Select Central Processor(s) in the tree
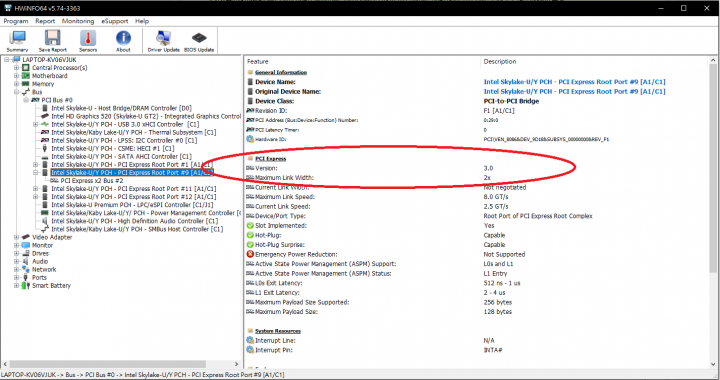The image size is (720, 380). pyautogui.click(x=60, y=67)
